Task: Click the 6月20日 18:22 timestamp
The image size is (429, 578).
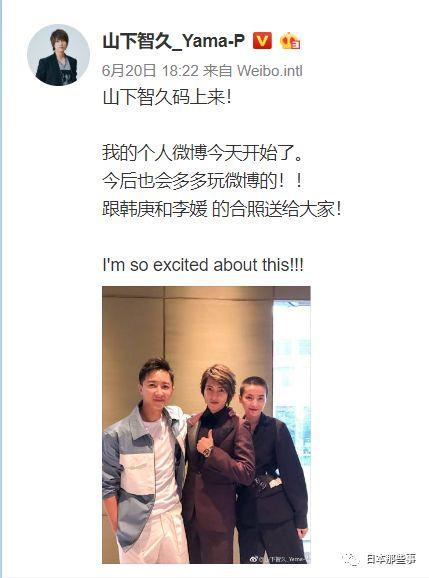Action: click(150, 70)
